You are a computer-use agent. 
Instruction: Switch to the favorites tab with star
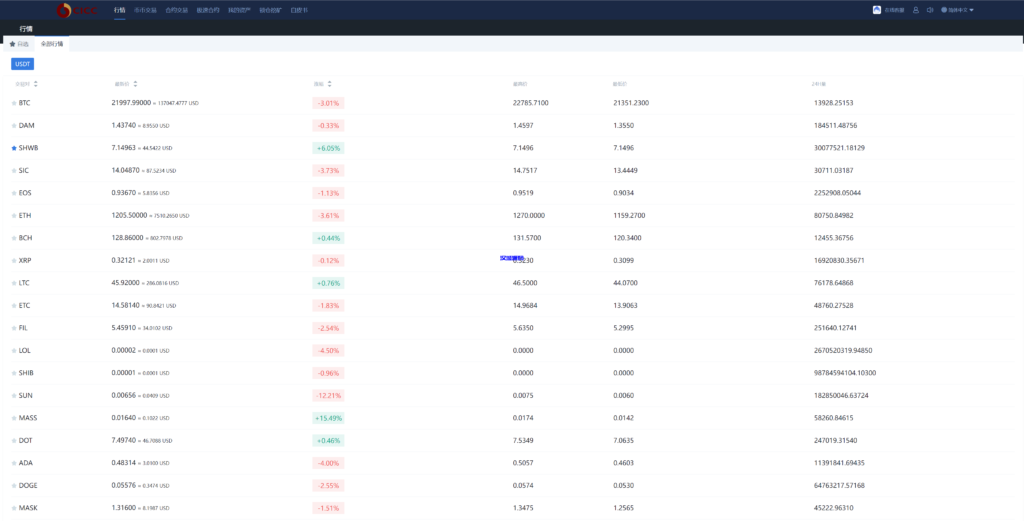click(19, 44)
